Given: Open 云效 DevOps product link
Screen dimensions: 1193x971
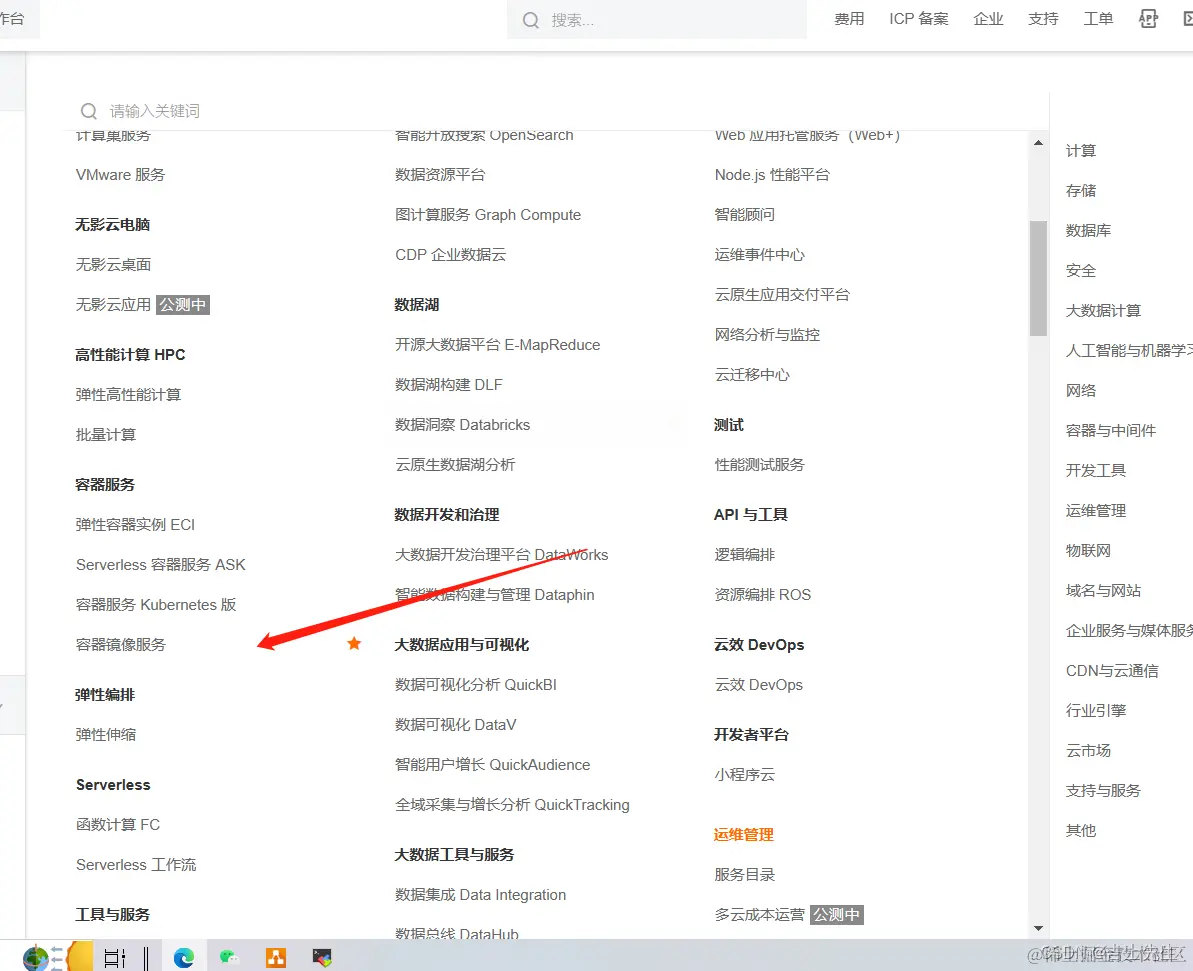Looking at the screenshot, I should point(759,685).
